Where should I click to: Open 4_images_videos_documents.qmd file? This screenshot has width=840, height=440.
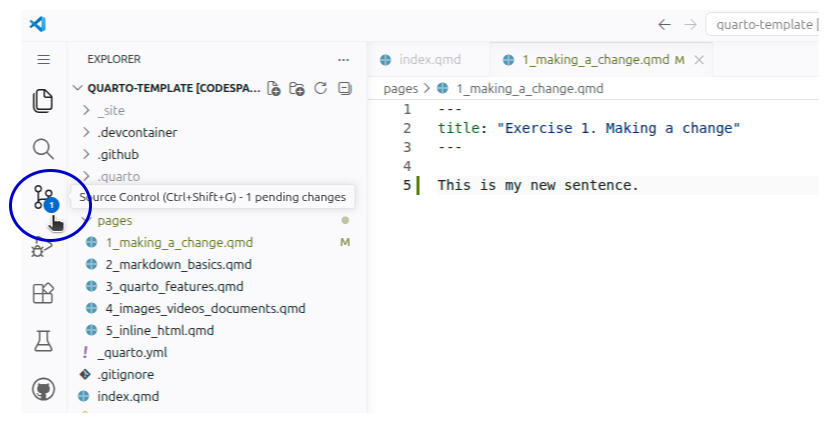[x=205, y=308]
